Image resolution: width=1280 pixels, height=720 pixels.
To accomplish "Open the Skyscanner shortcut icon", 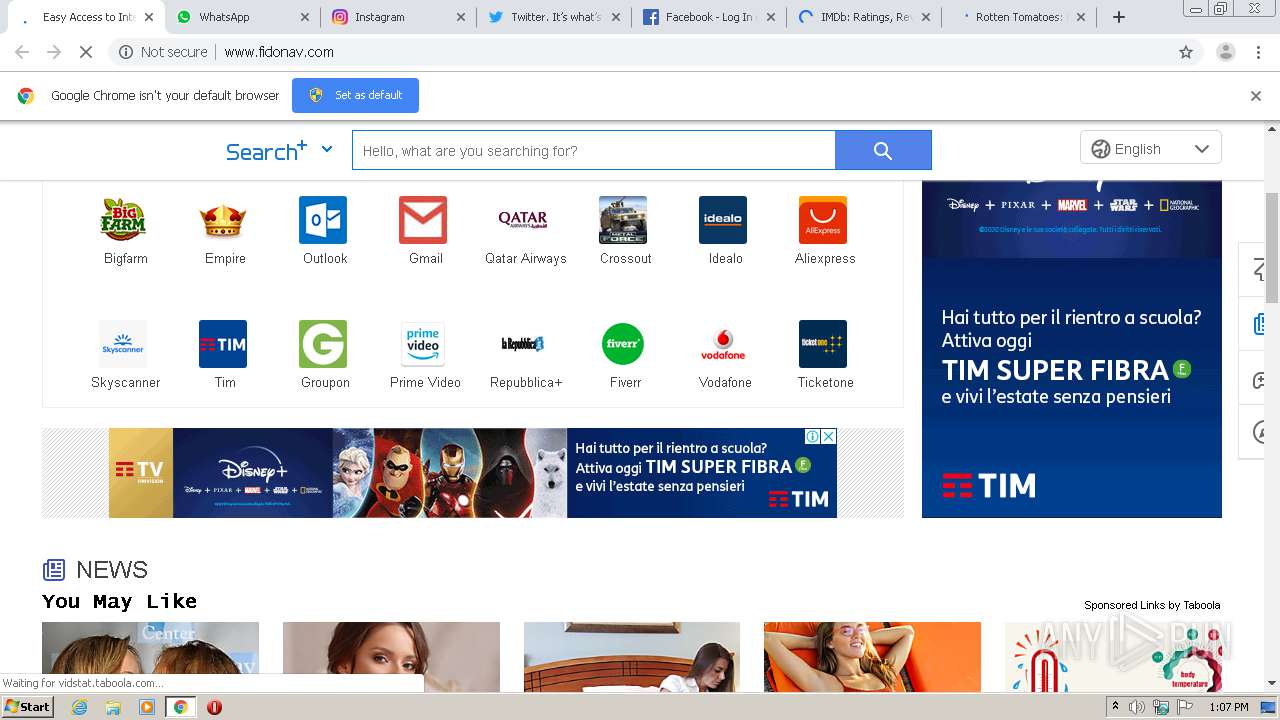I will pos(123,344).
